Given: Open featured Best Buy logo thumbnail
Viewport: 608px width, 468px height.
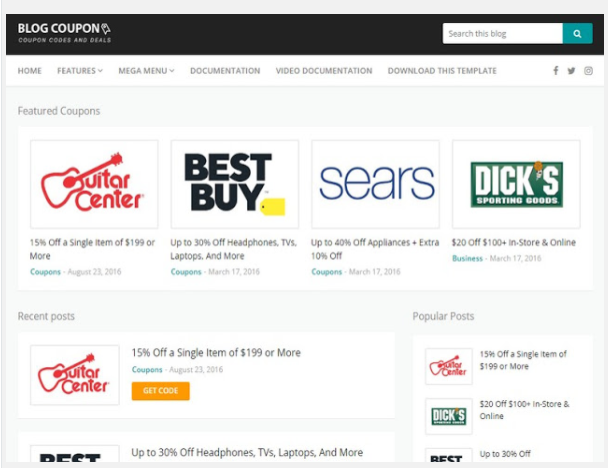Looking at the screenshot, I should (x=235, y=184).
